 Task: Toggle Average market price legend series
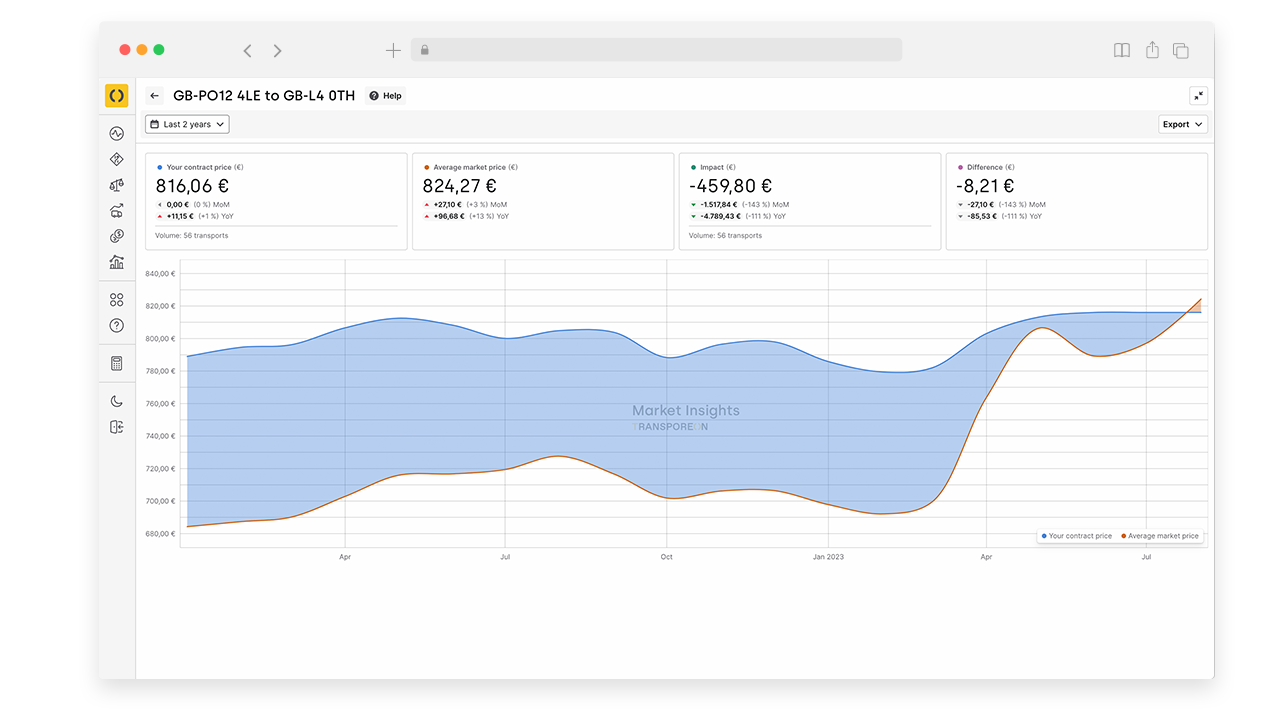1160,536
